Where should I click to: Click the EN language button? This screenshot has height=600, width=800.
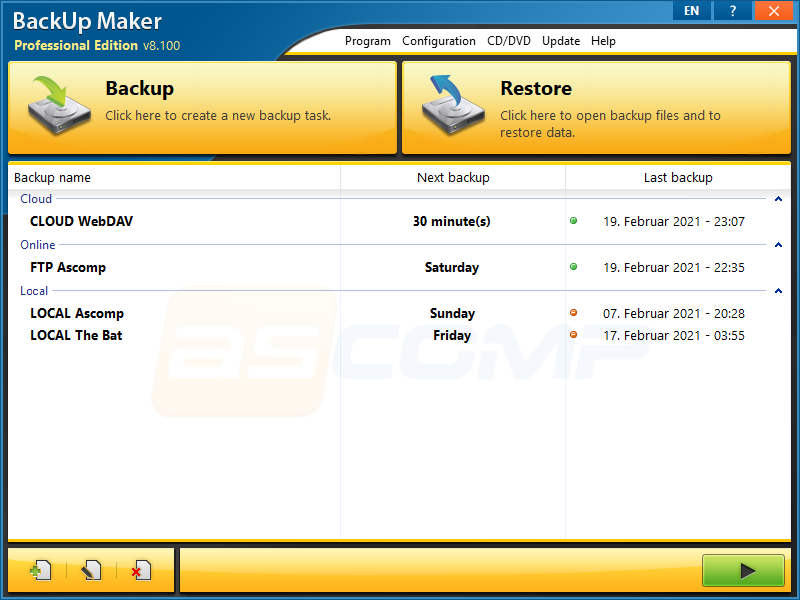click(691, 11)
